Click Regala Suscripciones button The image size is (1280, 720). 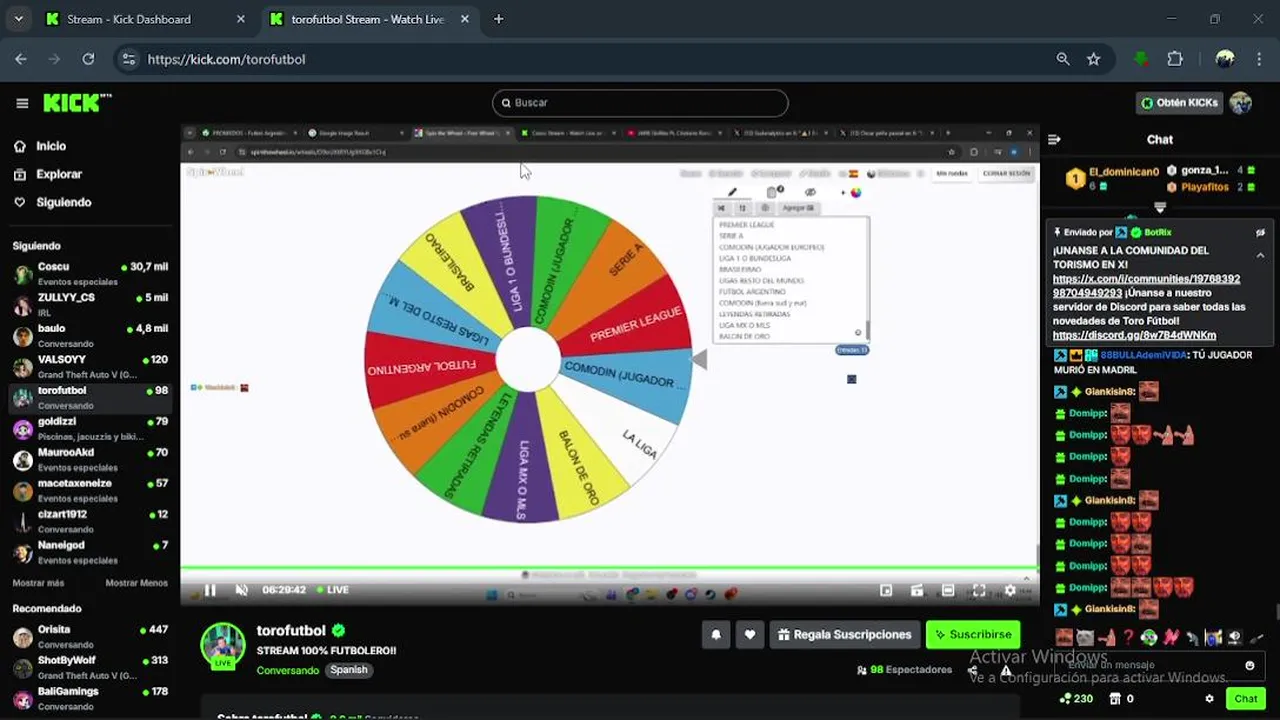(x=845, y=635)
